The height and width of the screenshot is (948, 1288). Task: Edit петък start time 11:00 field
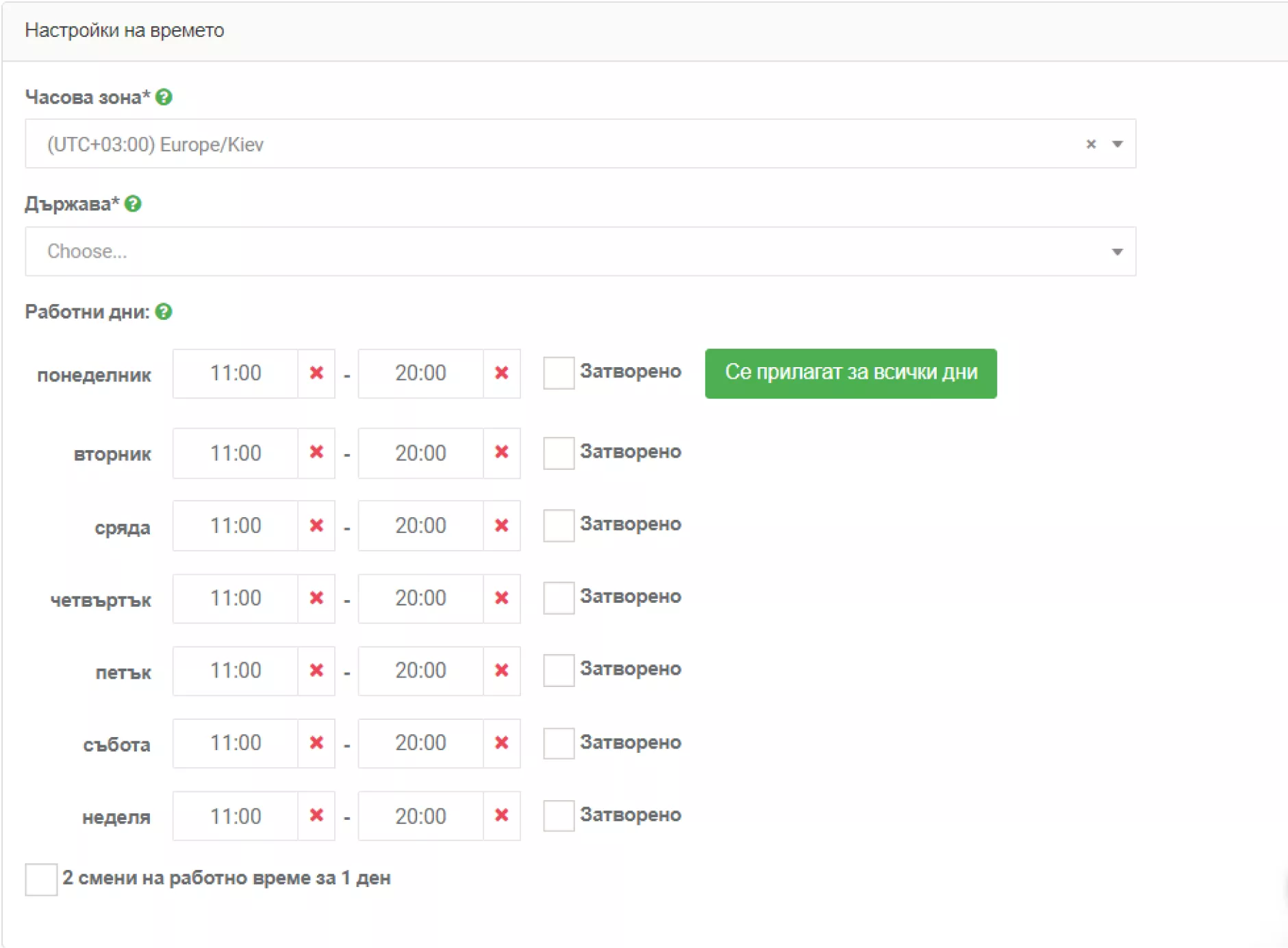pyautogui.click(x=236, y=671)
